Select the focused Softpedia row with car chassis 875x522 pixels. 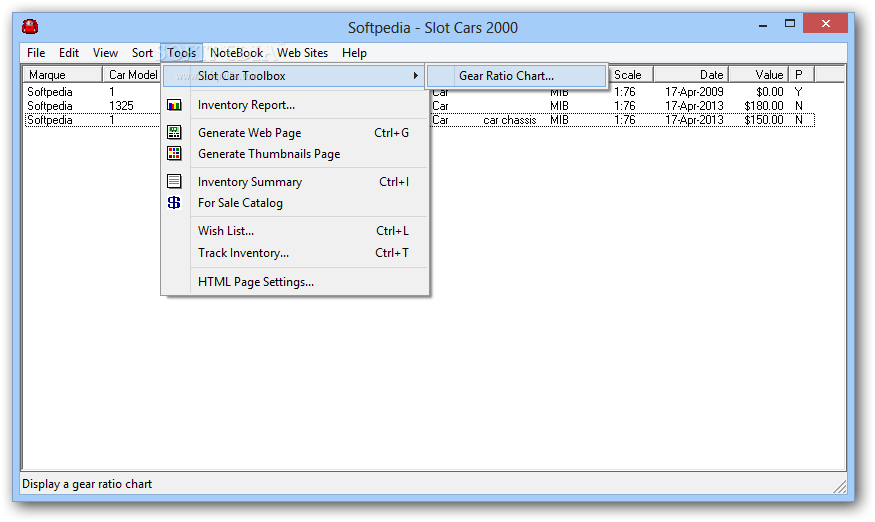[420, 120]
